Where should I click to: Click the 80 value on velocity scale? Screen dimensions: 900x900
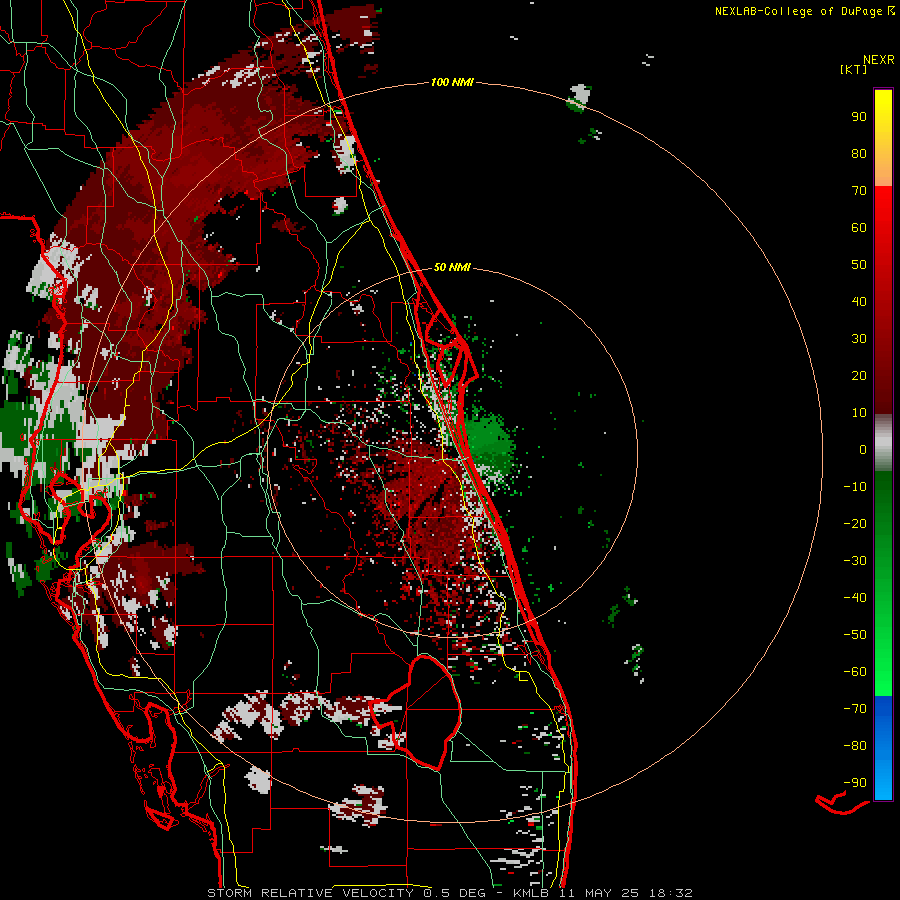[859, 154]
